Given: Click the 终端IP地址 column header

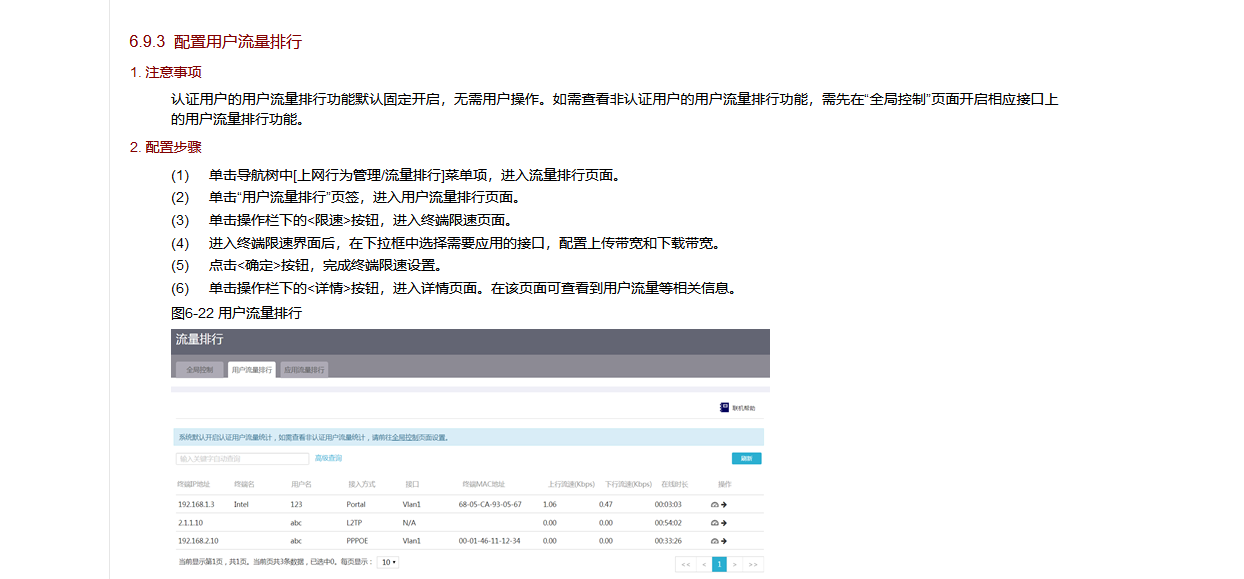Looking at the screenshot, I should (194, 484).
